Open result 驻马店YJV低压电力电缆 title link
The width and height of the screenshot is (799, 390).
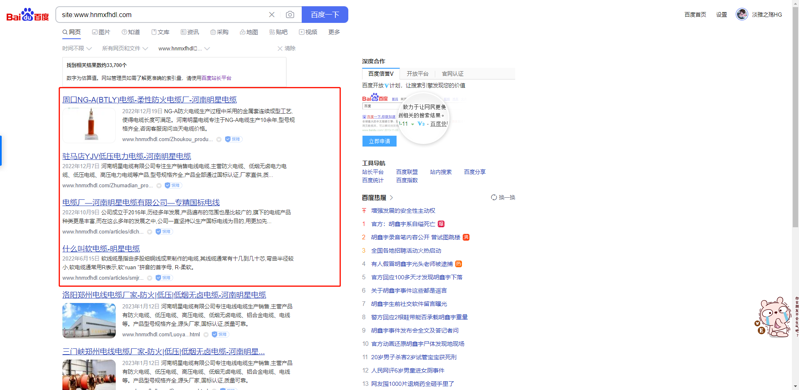click(x=126, y=156)
